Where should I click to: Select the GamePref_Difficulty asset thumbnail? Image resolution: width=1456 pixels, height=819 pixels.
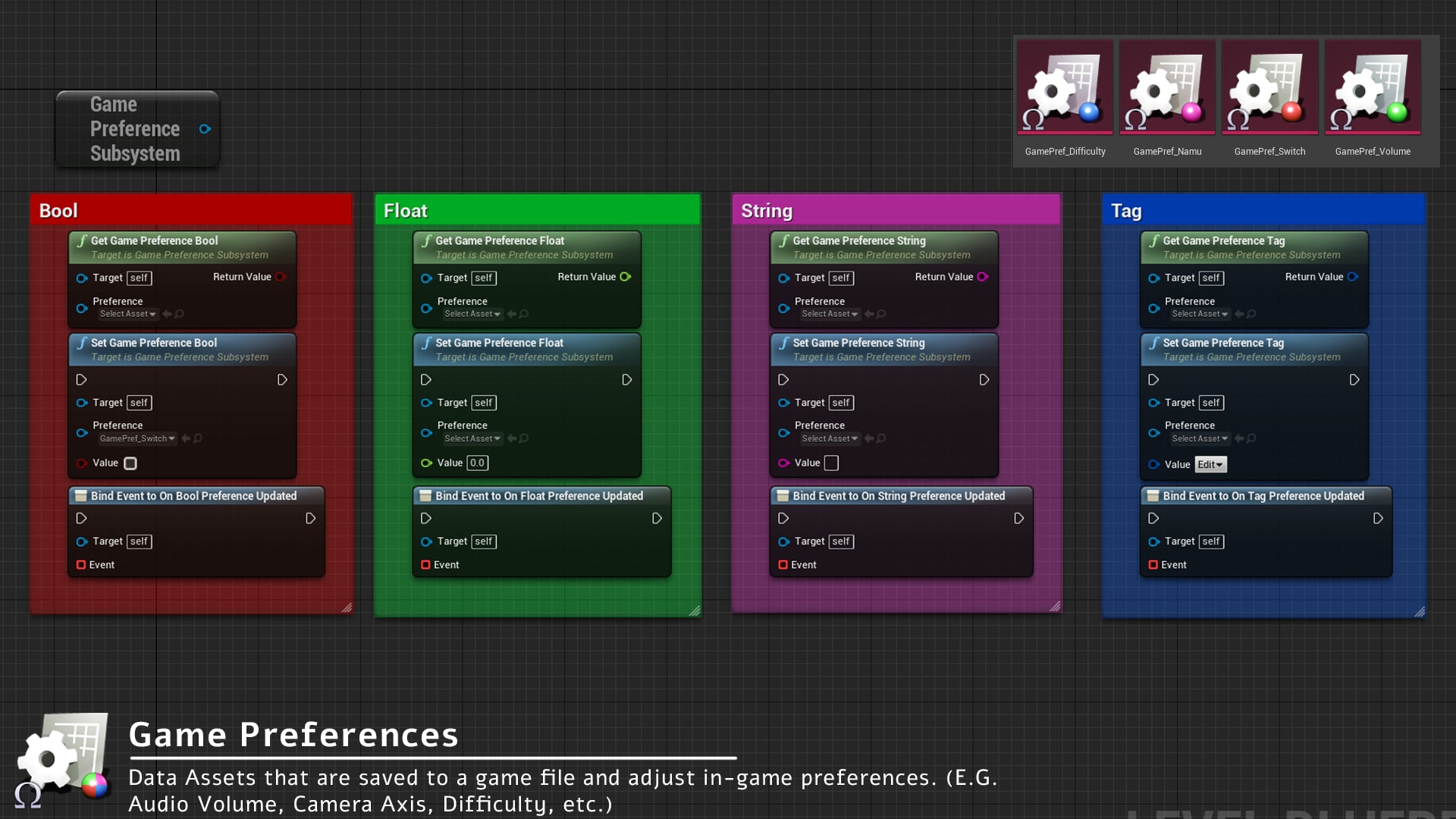(1065, 88)
